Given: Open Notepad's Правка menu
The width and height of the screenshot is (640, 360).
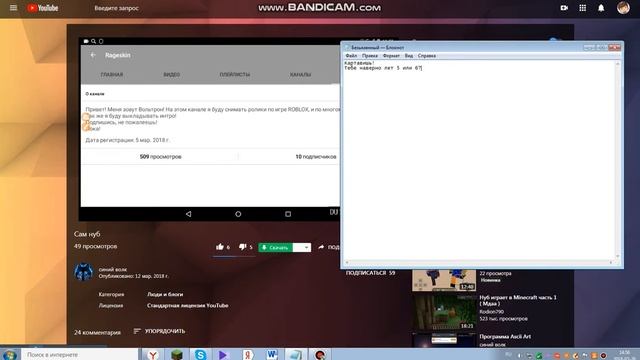Looking at the screenshot, I should coord(370,56).
